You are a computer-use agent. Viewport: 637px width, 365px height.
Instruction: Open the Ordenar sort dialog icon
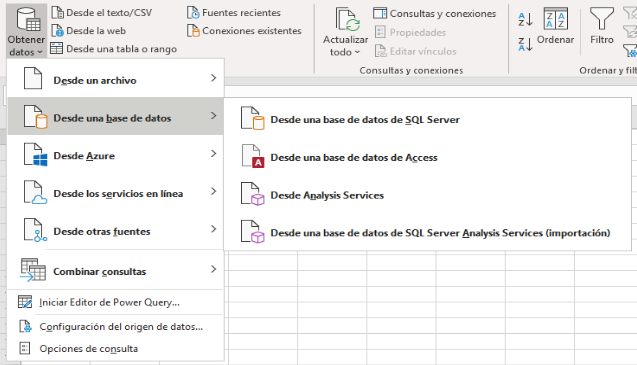(555, 19)
